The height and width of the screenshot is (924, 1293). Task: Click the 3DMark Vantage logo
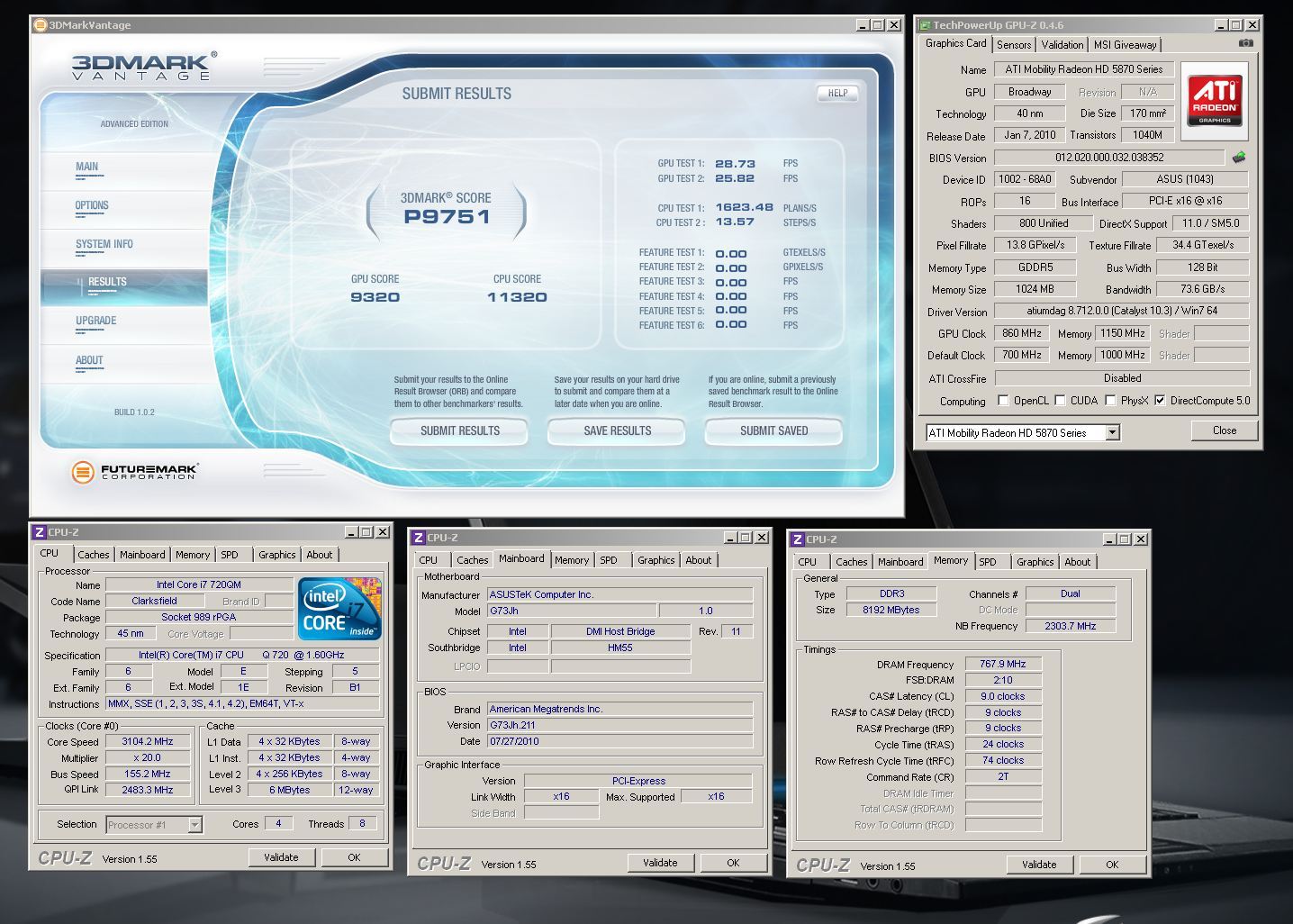(x=144, y=66)
